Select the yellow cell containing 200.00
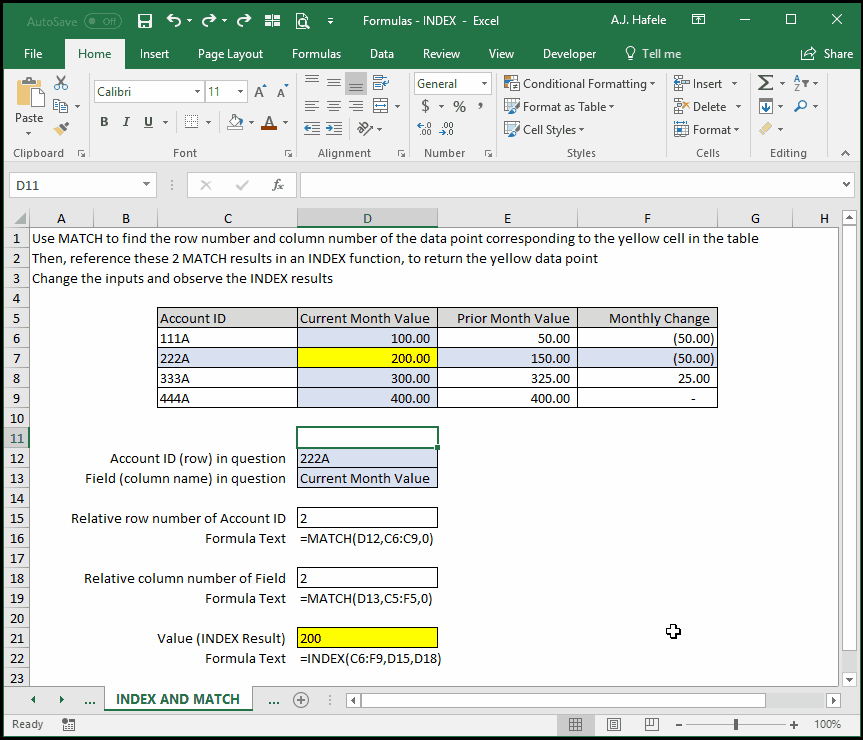This screenshot has height=740, width=863. coord(367,358)
